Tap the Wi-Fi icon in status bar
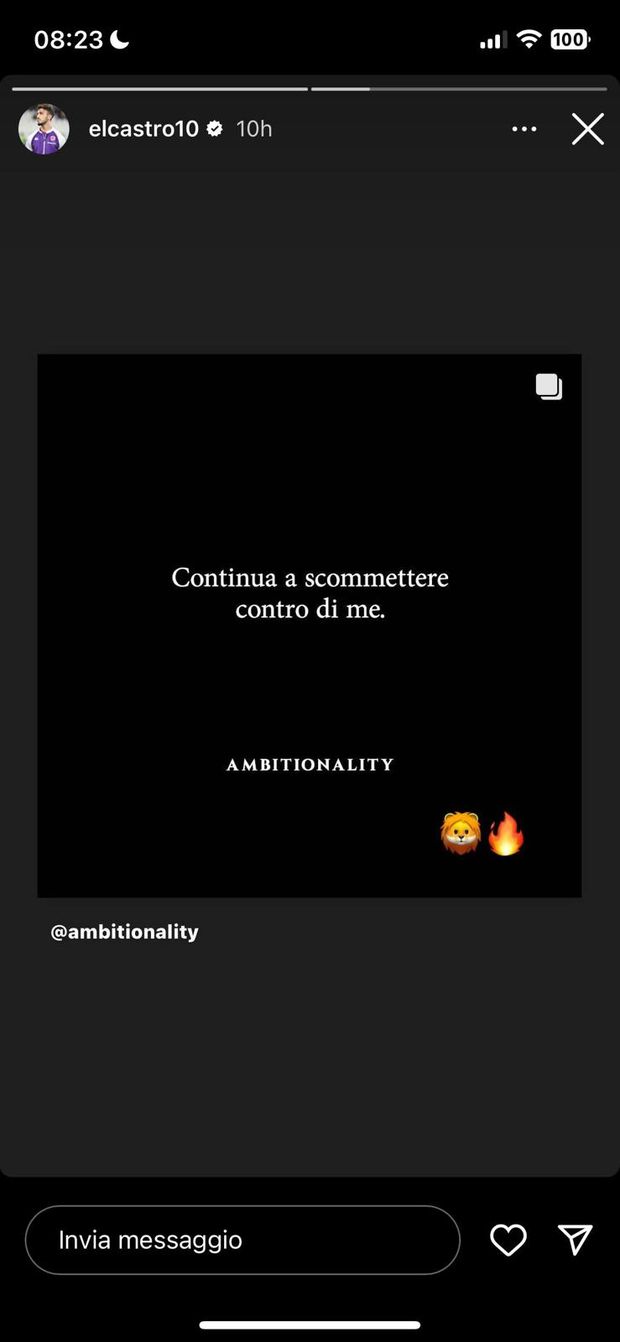The width and height of the screenshot is (620, 1342). coord(529,40)
